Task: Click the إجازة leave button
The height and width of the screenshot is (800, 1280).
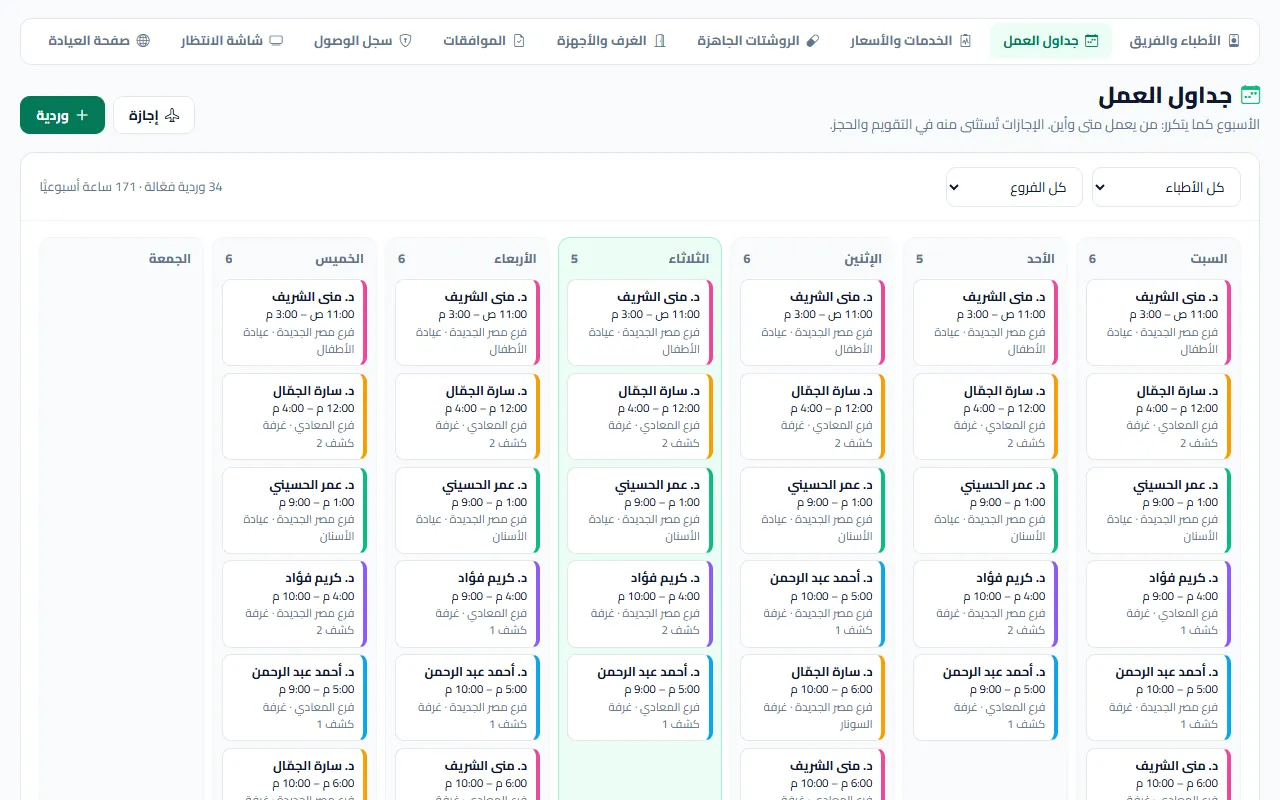Action: click(154, 115)
